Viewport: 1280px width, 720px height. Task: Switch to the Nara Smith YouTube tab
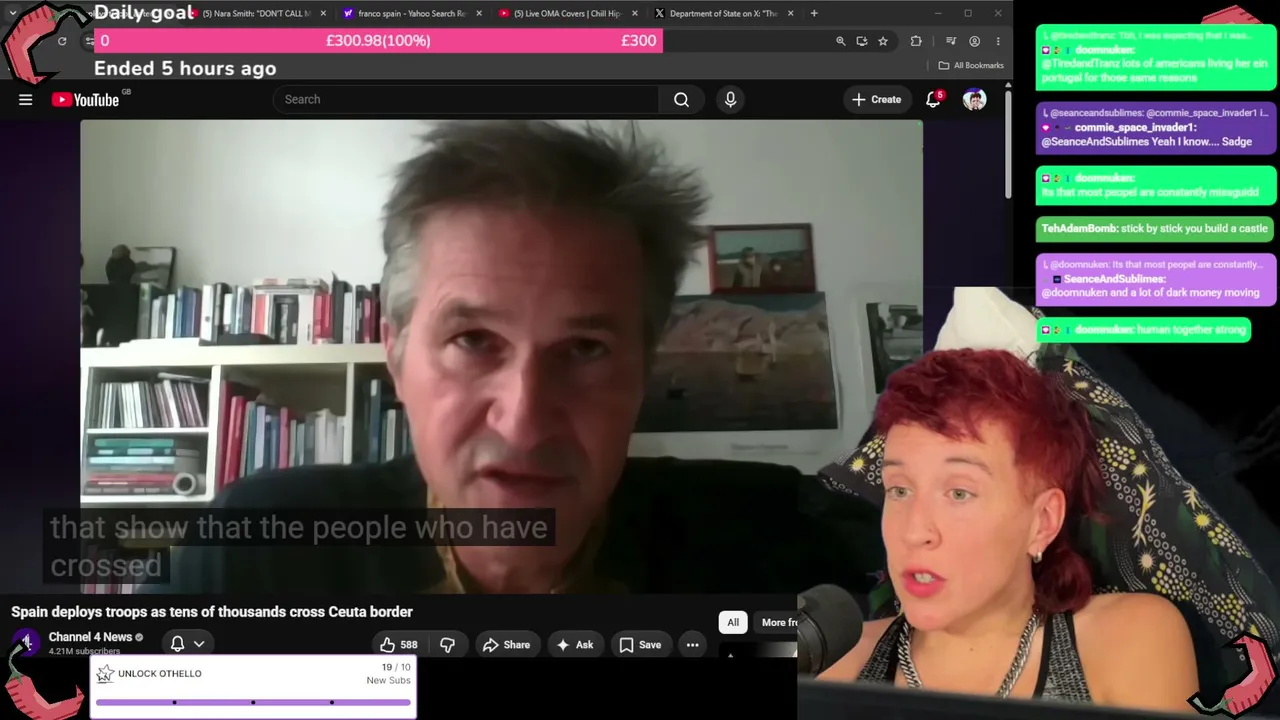(x=256, y=13)
